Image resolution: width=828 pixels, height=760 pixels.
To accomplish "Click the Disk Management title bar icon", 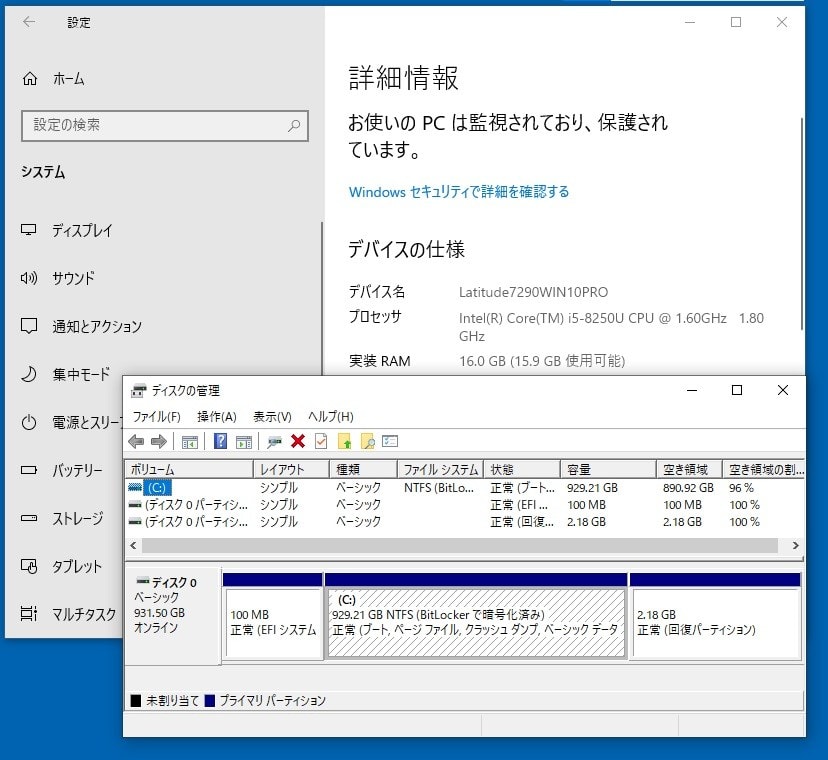I will click(138, 390).
